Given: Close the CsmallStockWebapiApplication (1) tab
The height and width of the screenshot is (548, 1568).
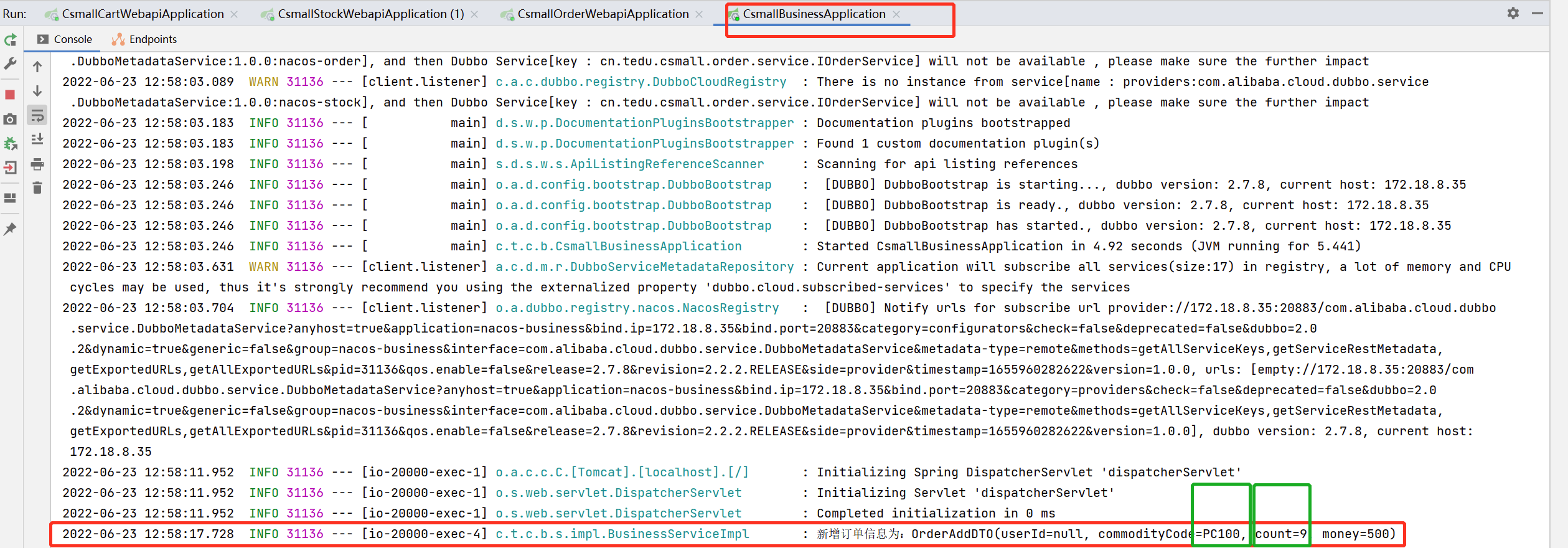Looking at the screenshot, I should coord(474,14).
